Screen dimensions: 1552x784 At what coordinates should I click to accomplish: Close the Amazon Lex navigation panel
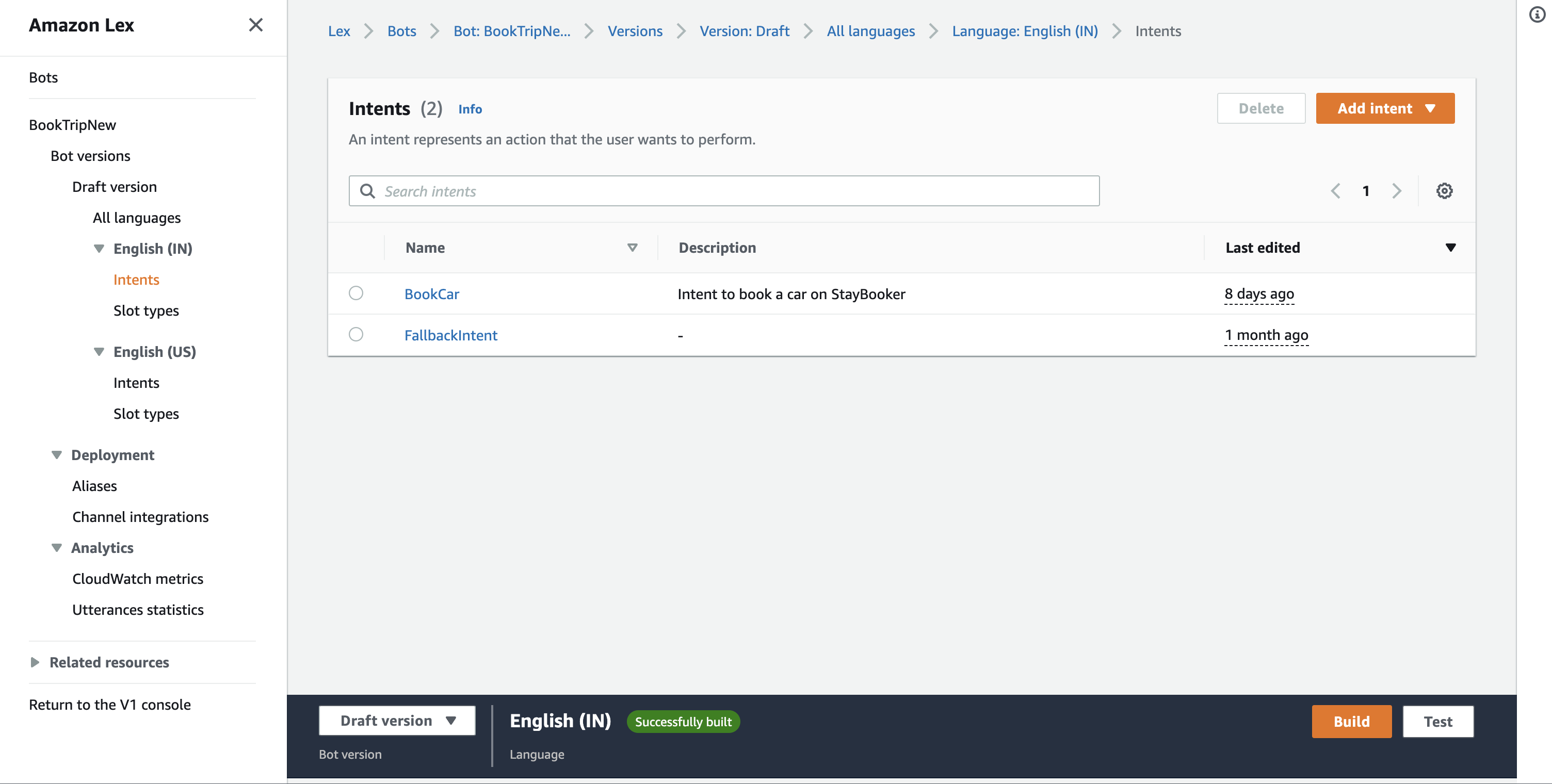coord(256,25)
